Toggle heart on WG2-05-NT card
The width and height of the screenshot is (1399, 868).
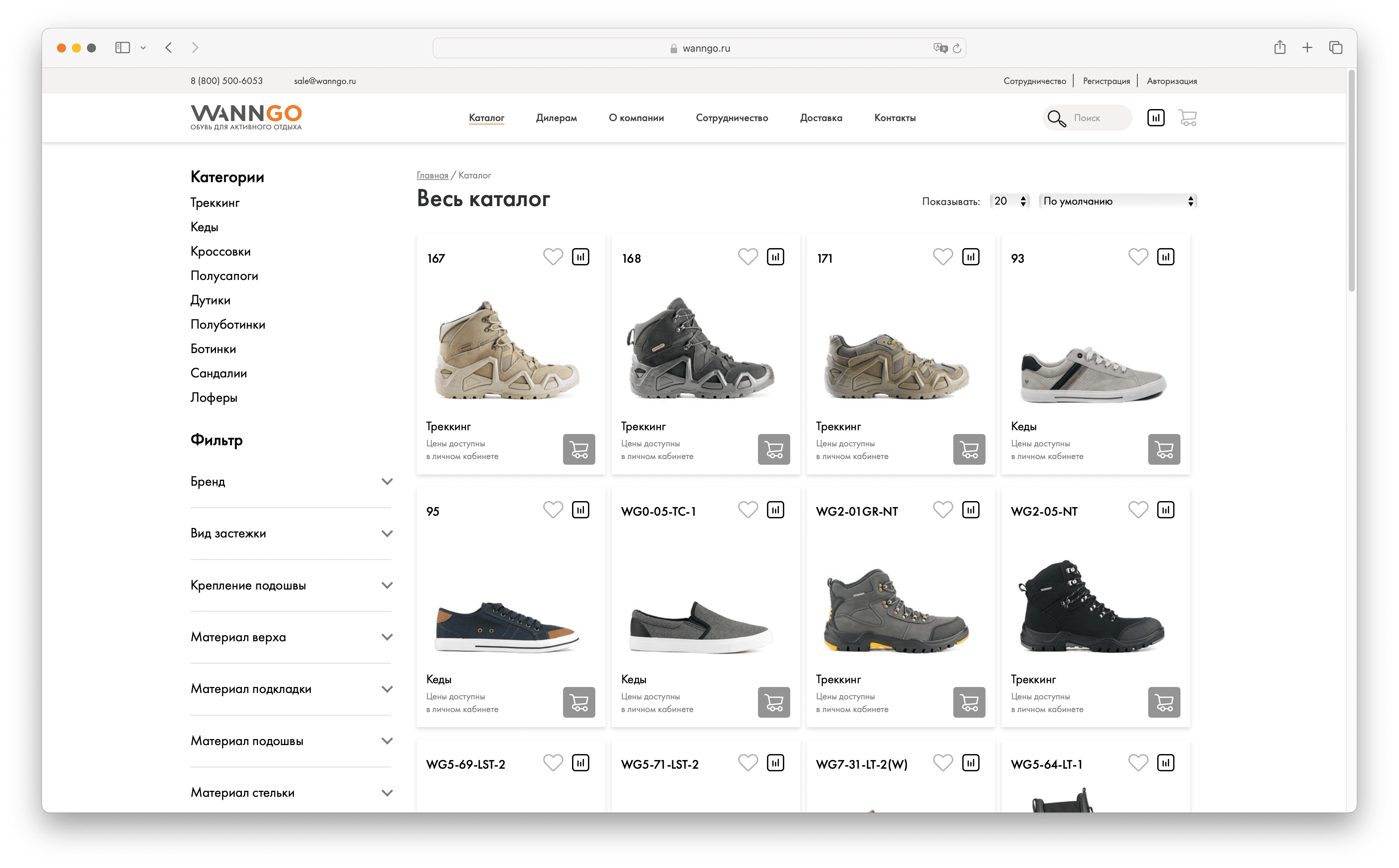(1138, 510)
